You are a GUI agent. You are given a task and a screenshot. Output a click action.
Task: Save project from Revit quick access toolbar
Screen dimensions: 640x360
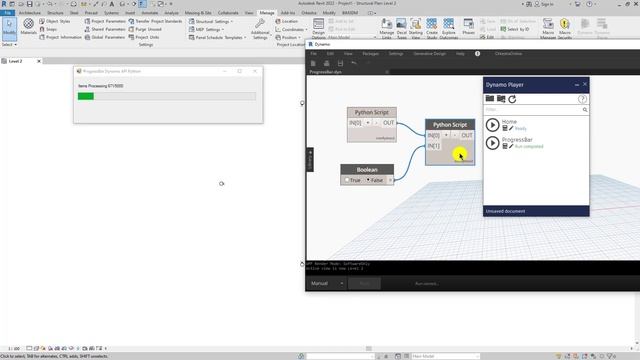pos(29,4)
